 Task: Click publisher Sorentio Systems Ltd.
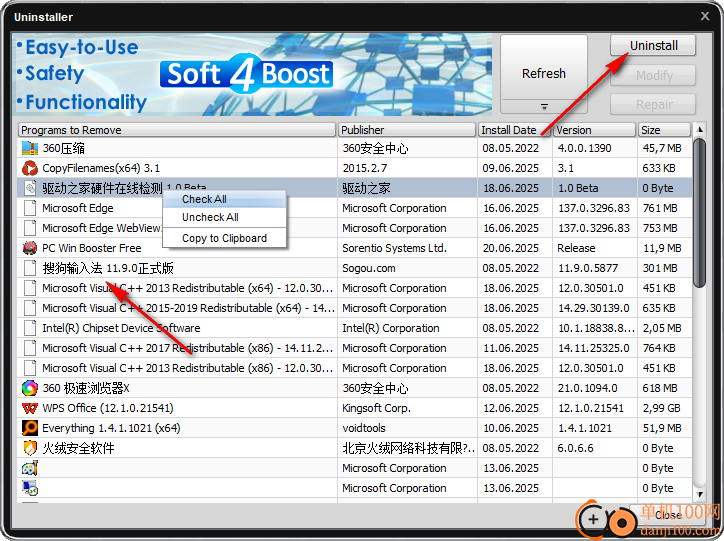(x=394, y=248)
